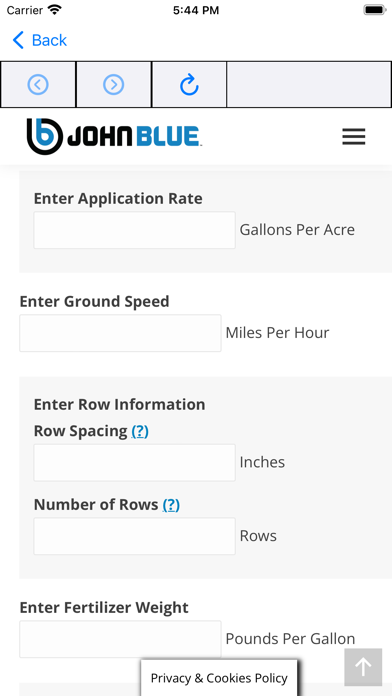Click the Wi-Fi status icon
The height and width of the screenshot is (696, 392).
[x=55, y=10]
